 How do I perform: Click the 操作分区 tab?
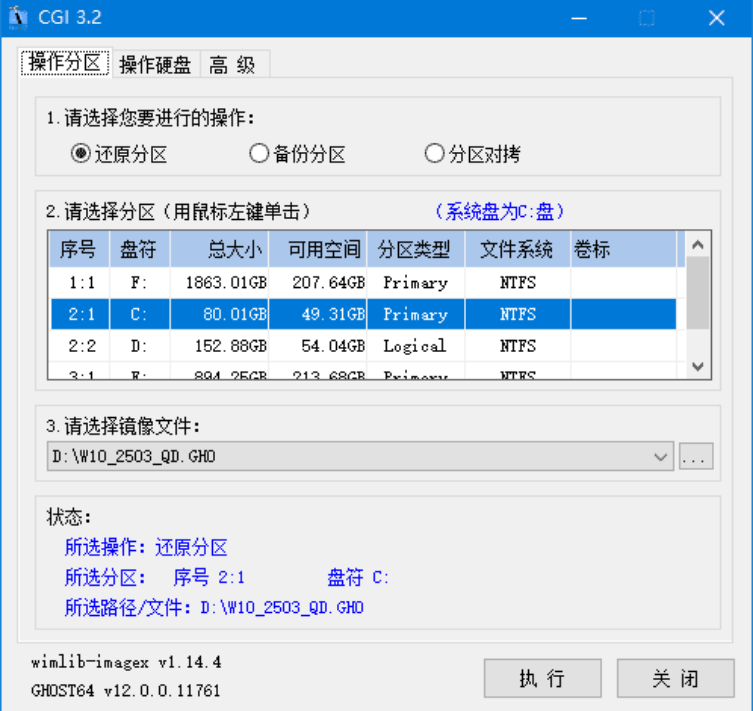[66, 63]
